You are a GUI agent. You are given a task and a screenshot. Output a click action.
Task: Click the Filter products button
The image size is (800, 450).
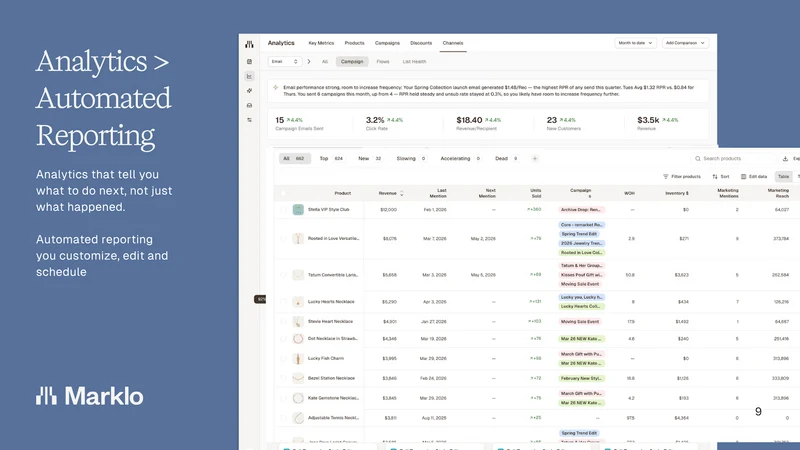[x=682, y=177]
